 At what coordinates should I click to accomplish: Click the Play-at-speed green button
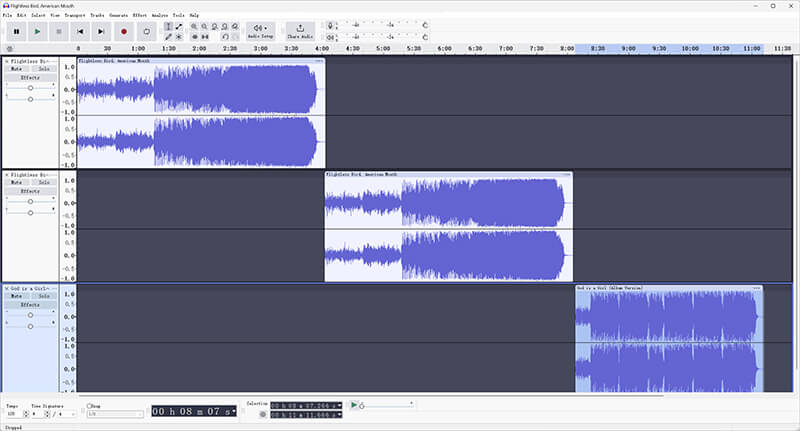pos(354,405)
